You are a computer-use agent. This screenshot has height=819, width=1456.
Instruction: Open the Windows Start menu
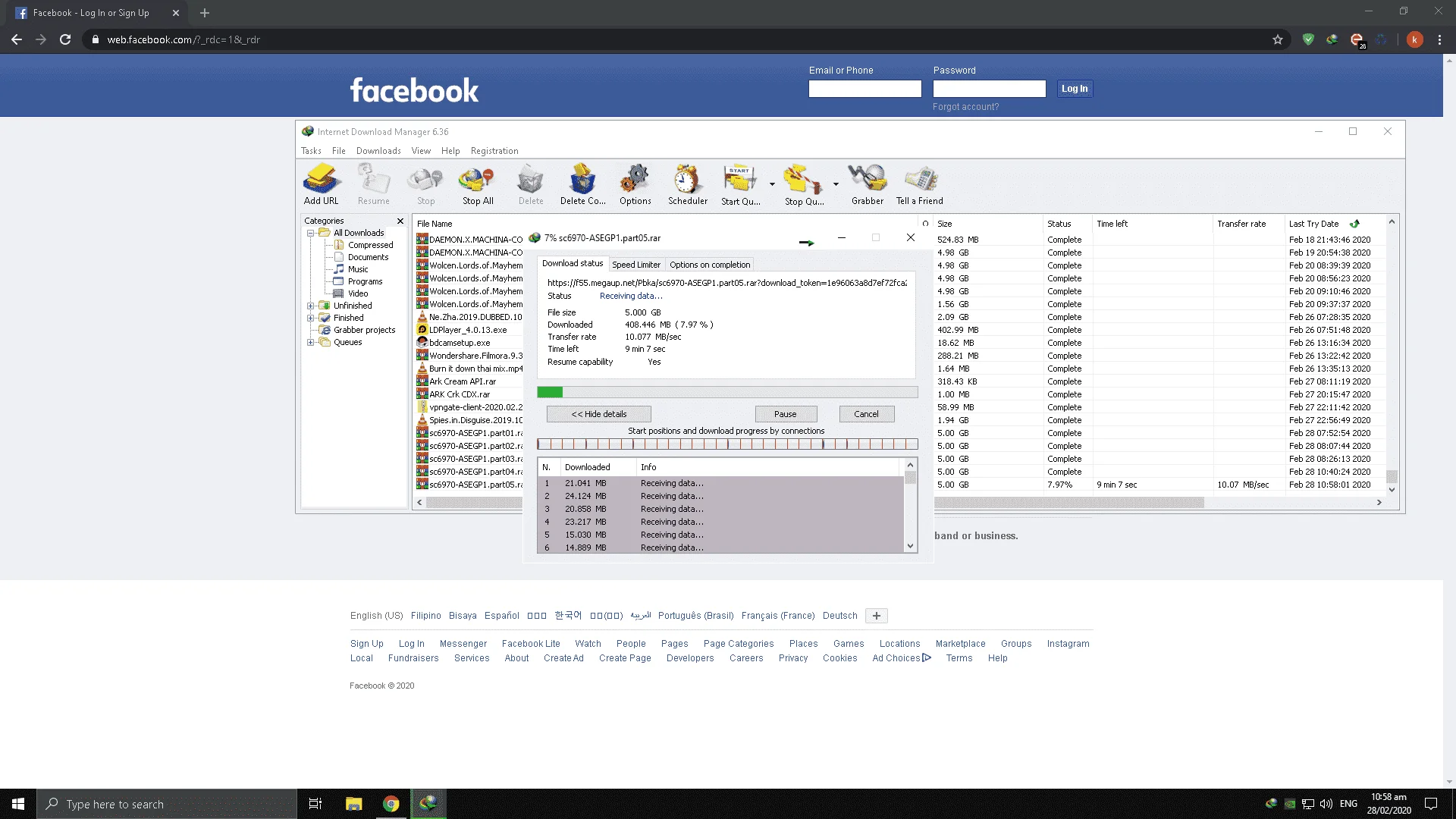pos(18,804)
